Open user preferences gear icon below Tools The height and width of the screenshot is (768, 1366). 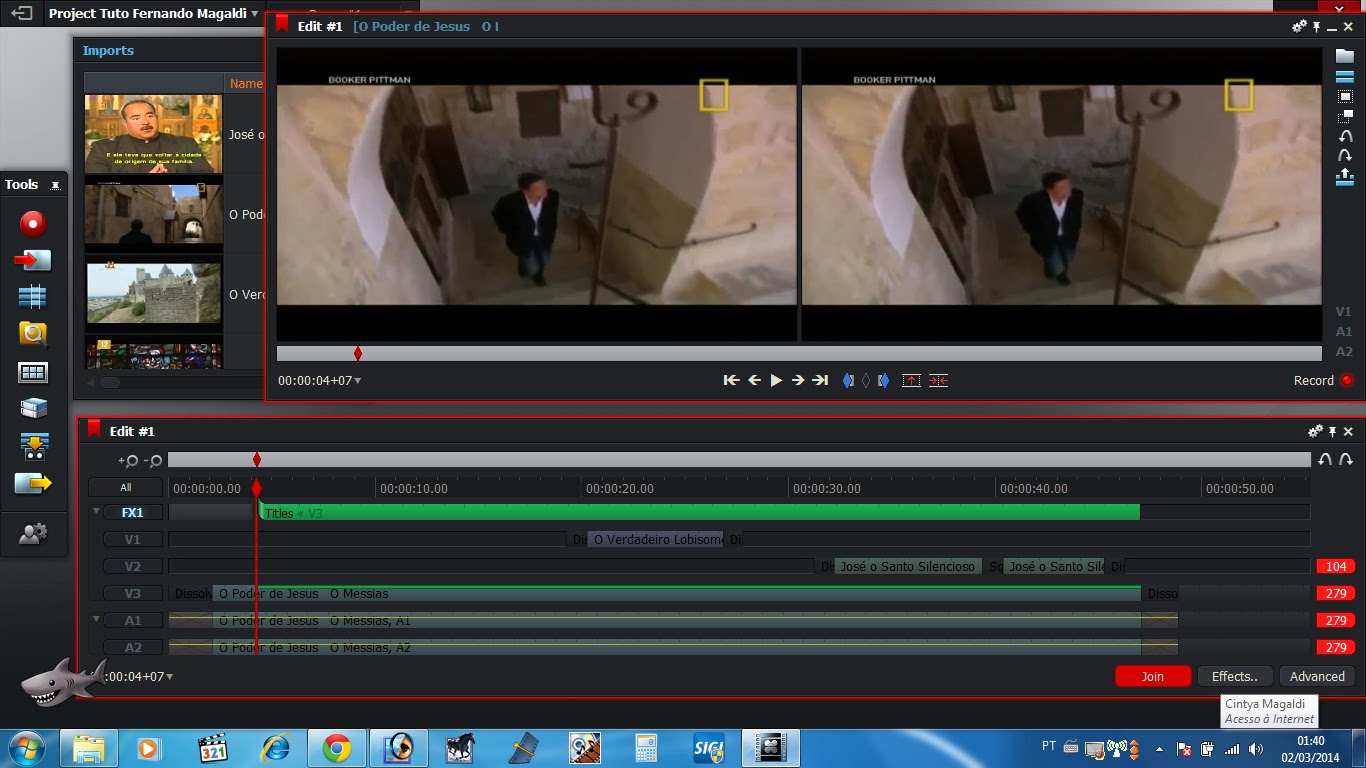click(x=33, y=534)
